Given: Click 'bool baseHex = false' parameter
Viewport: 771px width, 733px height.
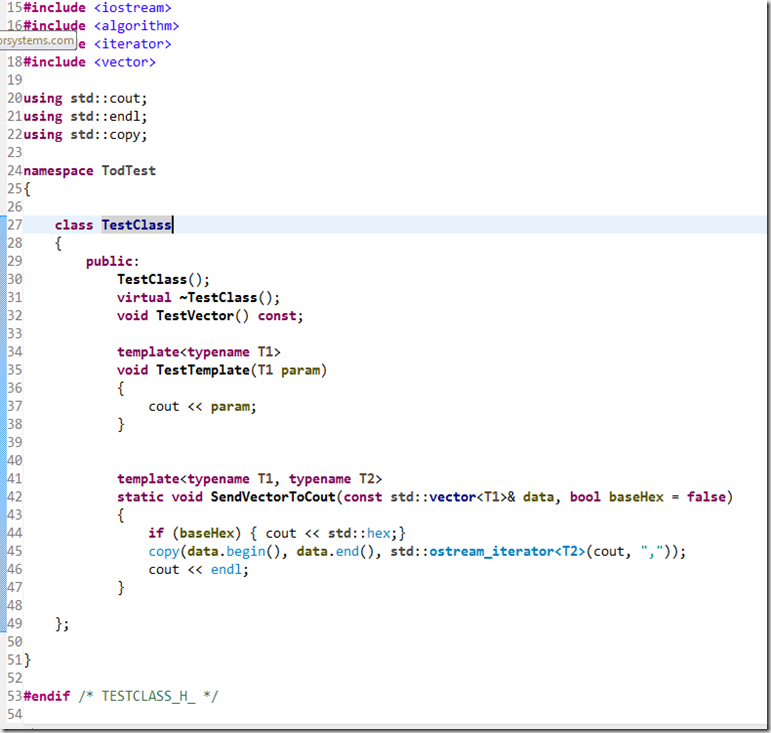Looking at the screenshot, I should click(648, 497).
